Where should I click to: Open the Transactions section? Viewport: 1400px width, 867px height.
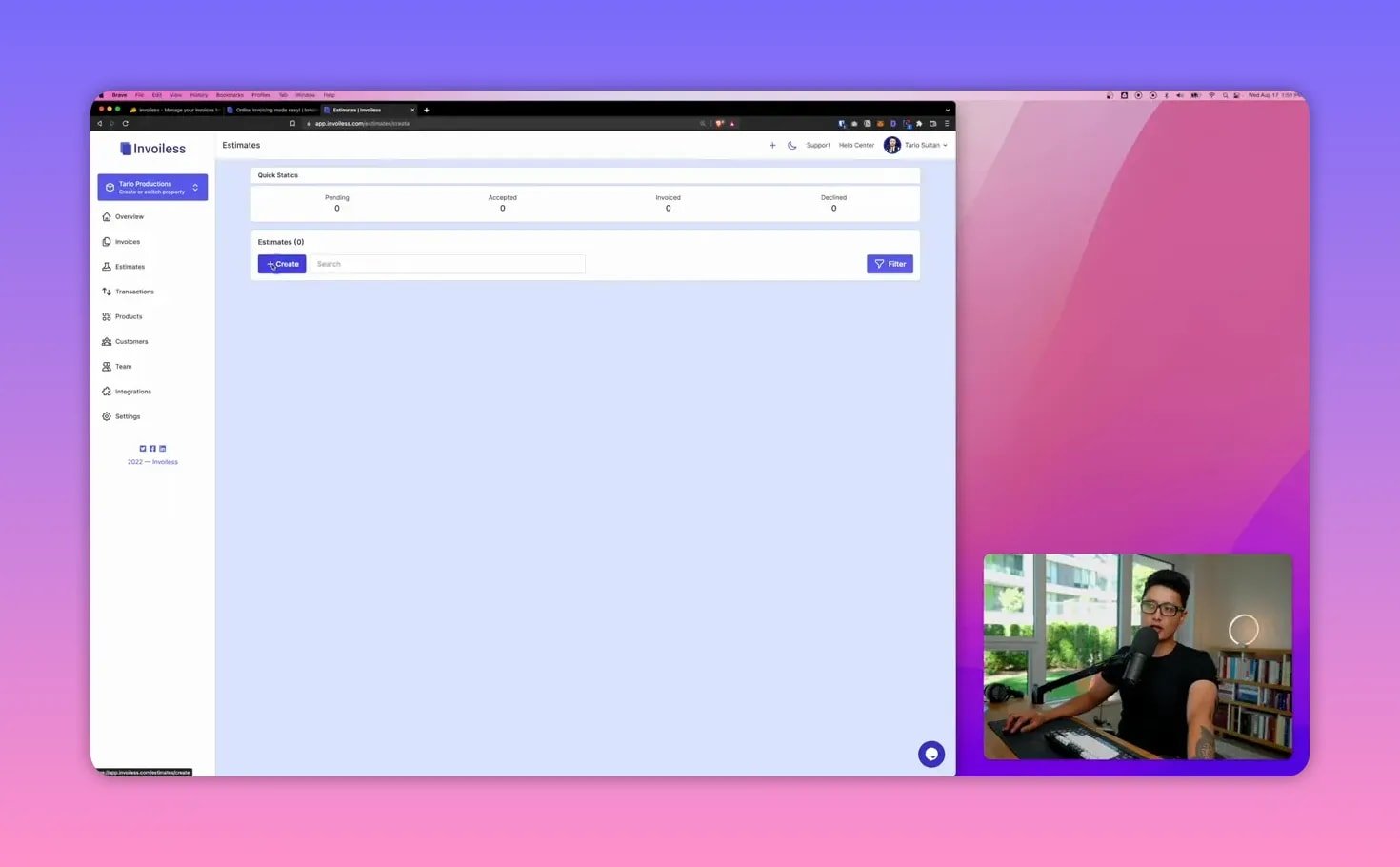[x=133, y=291]
